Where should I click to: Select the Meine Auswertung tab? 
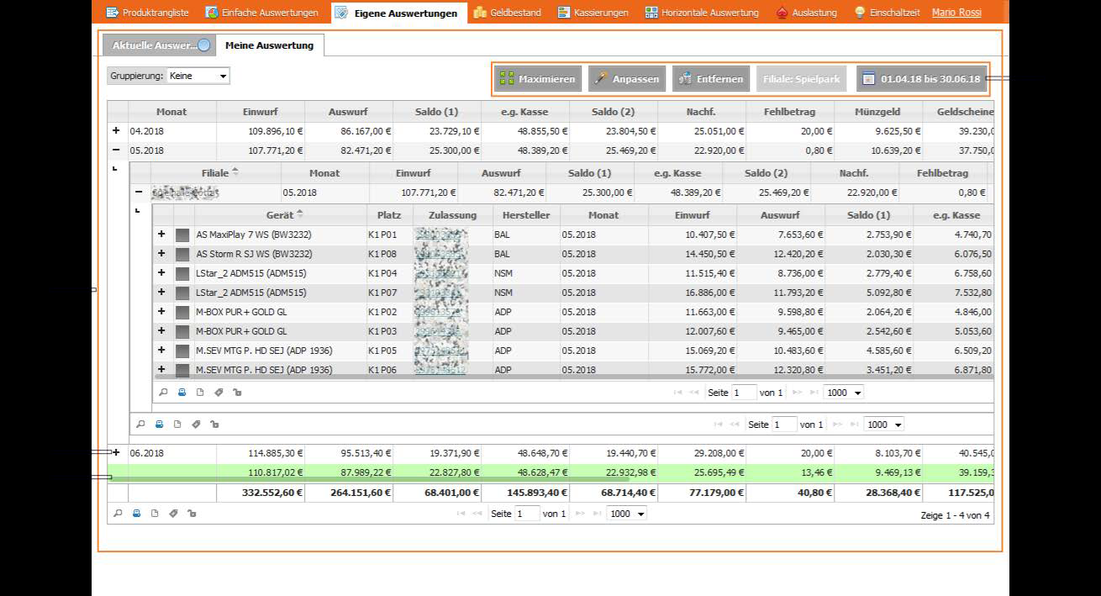click(269, 45)
